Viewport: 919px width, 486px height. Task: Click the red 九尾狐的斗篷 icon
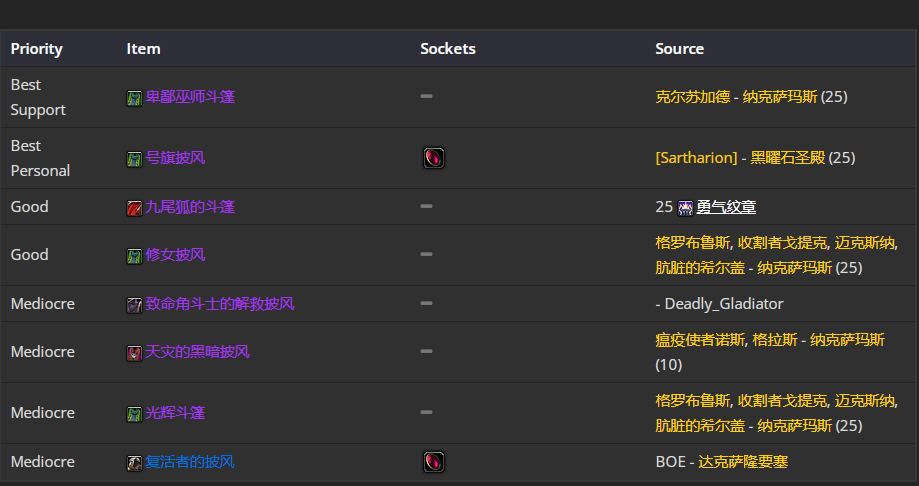click(x=134, y=208)
